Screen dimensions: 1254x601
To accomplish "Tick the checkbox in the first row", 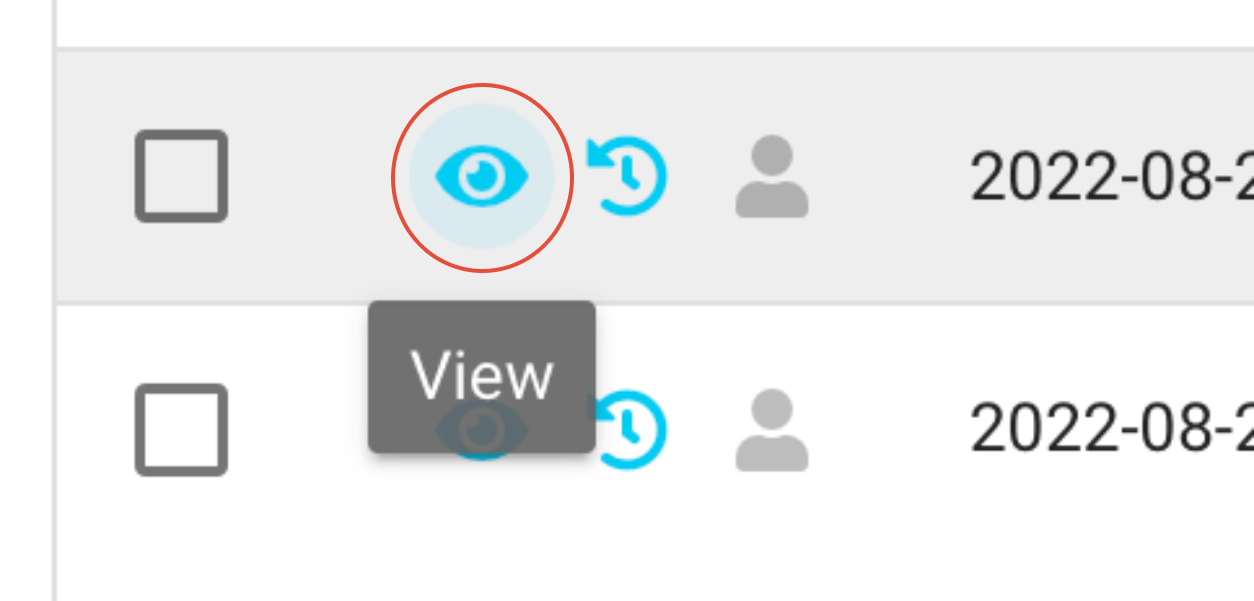I will 181,176.
